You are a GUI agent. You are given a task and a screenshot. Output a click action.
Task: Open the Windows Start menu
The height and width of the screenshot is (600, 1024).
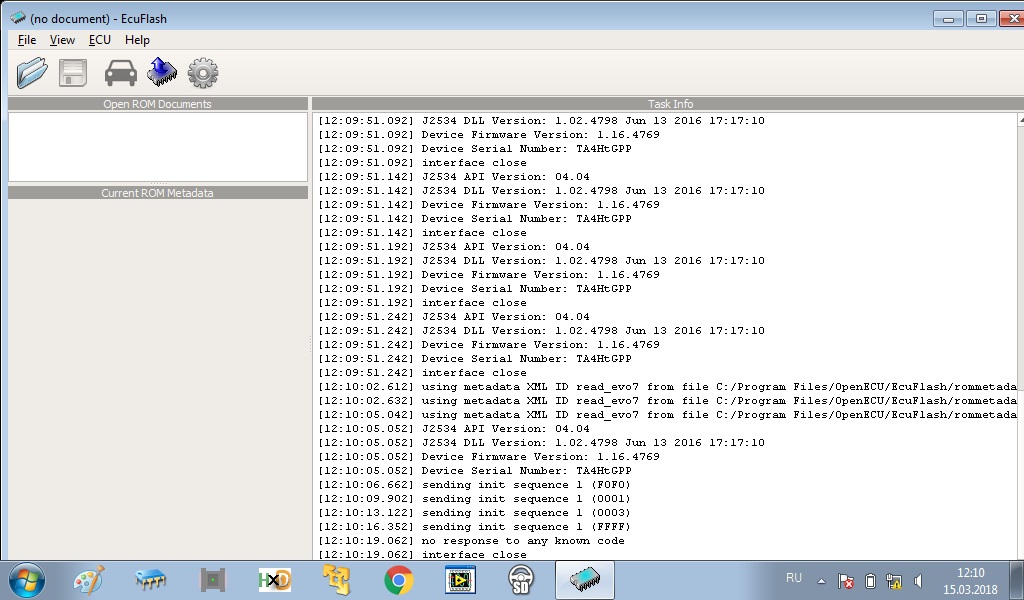point(27,580)
